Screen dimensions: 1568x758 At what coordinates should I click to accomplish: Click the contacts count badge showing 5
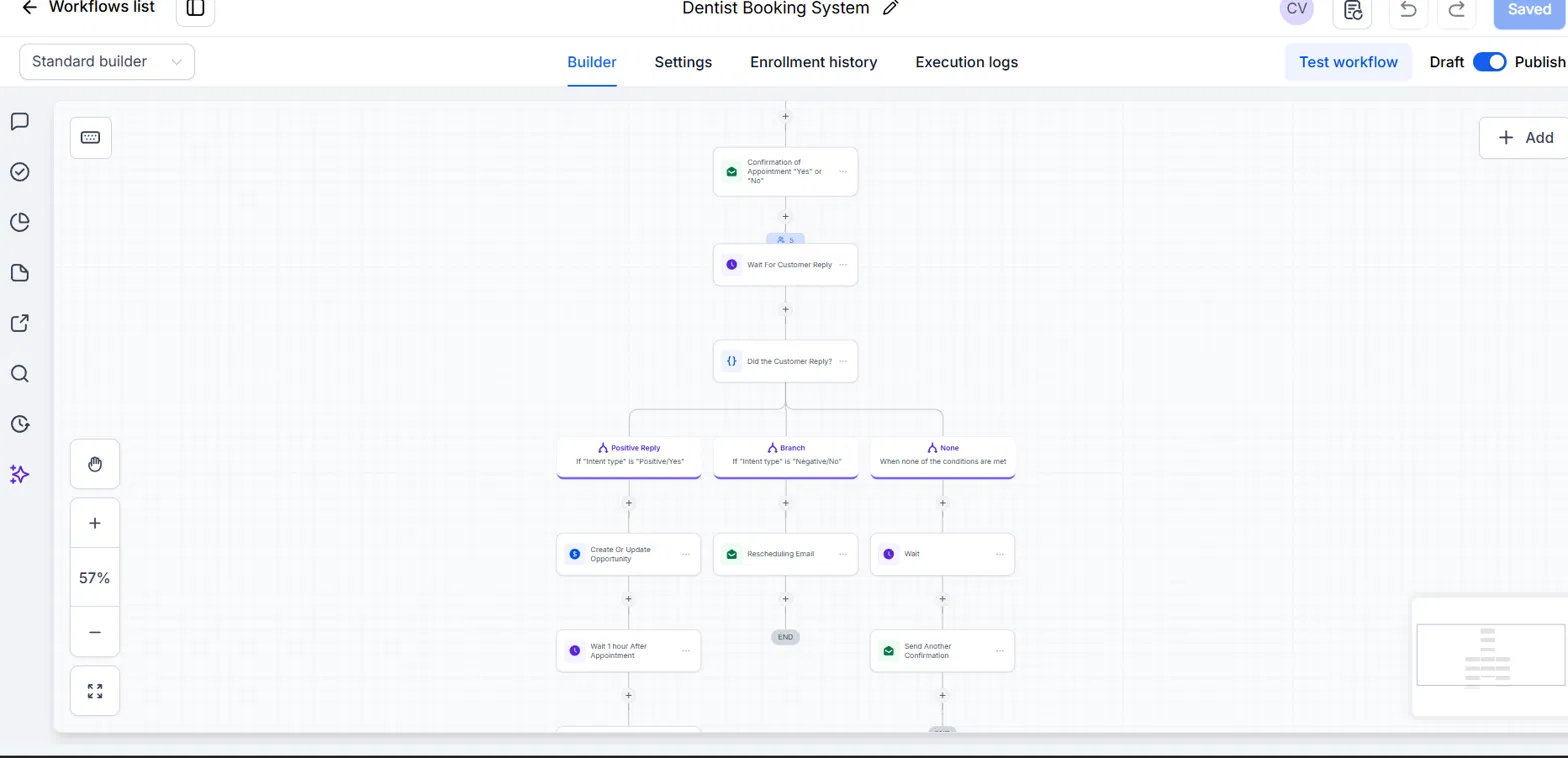pyautogui.click(x=785, y=240)
